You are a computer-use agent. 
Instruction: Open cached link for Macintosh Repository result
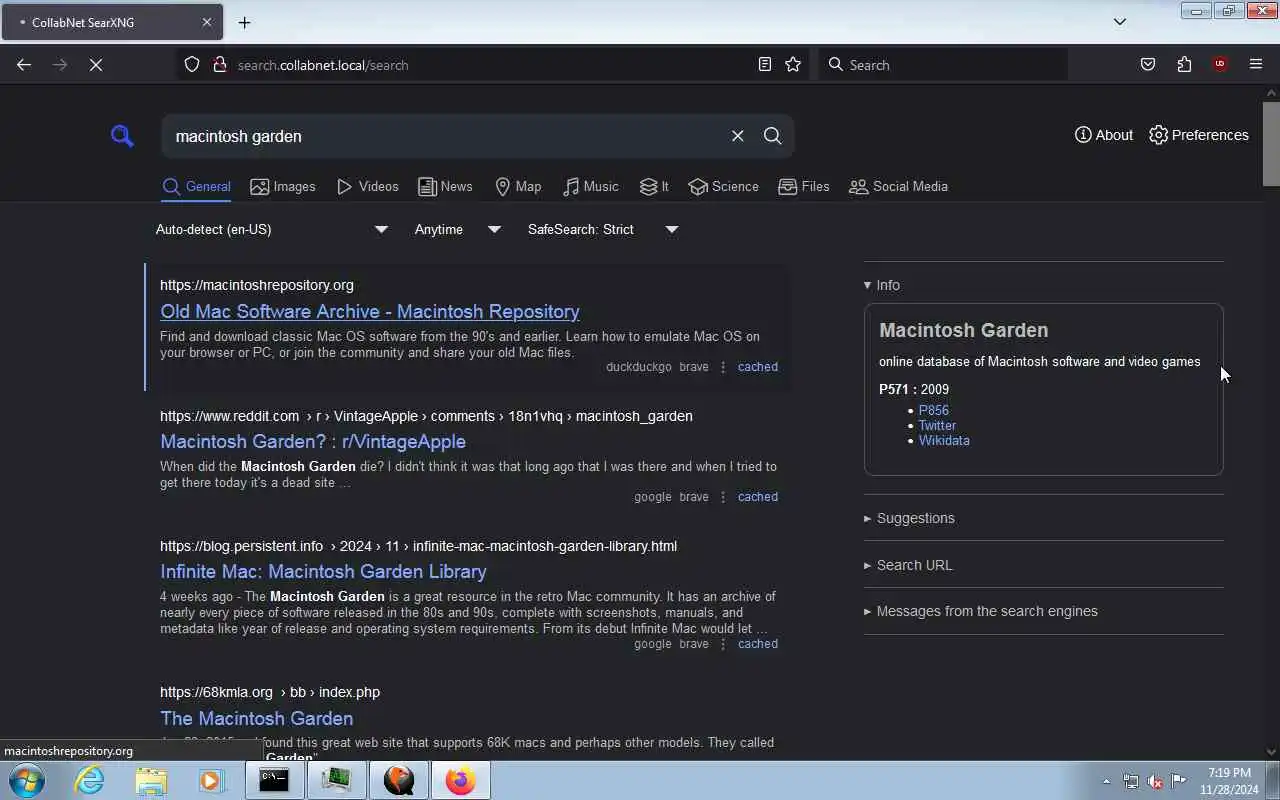click(758, 367)
